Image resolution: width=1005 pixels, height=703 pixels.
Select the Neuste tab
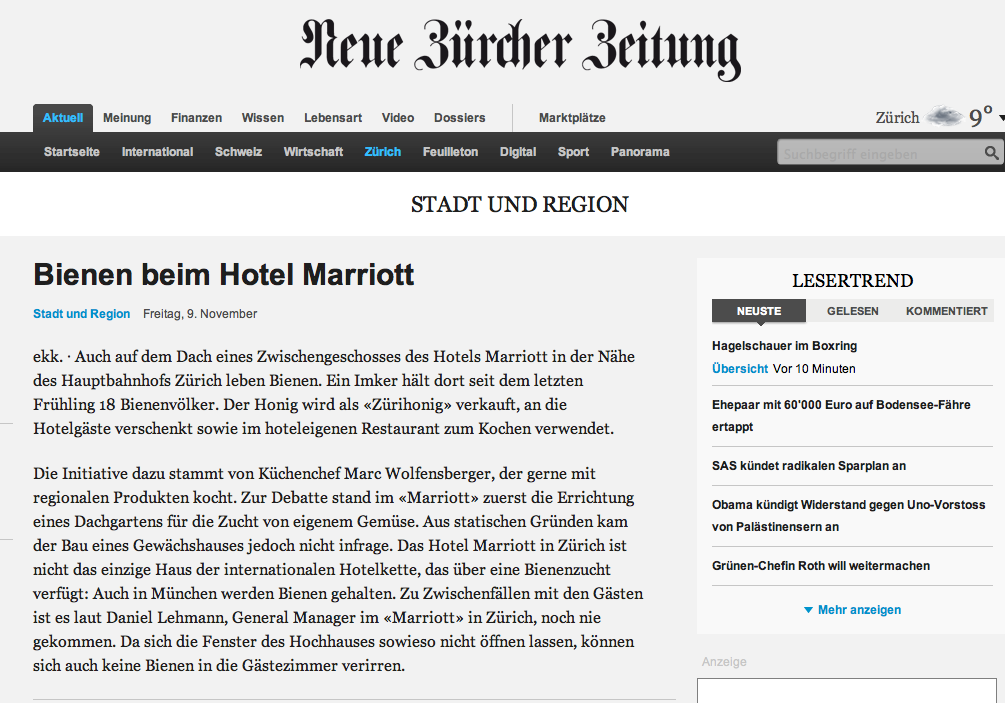pyautogui.click(x=759, y=311)
